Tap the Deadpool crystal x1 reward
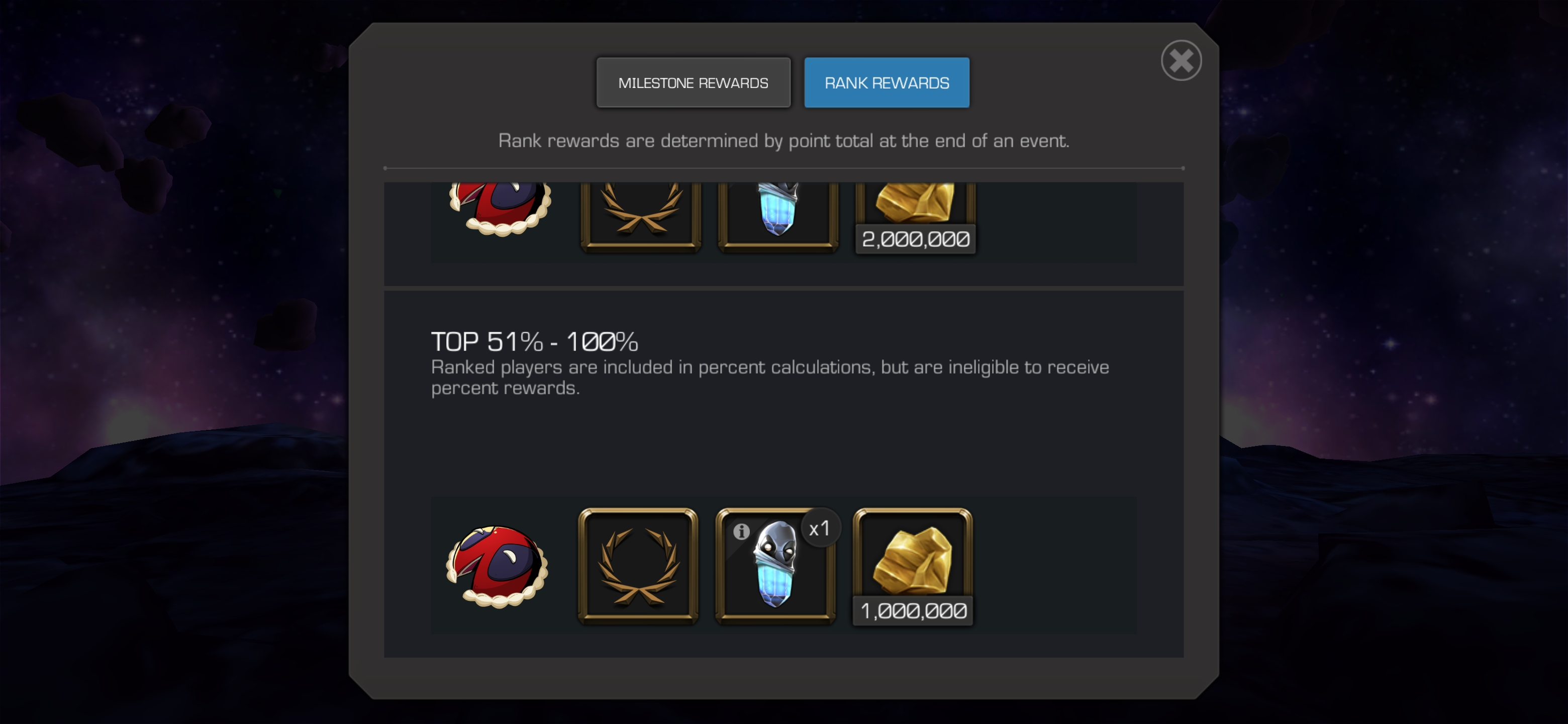The height and width of the screenshot is (724, 1568). point(775,566)
